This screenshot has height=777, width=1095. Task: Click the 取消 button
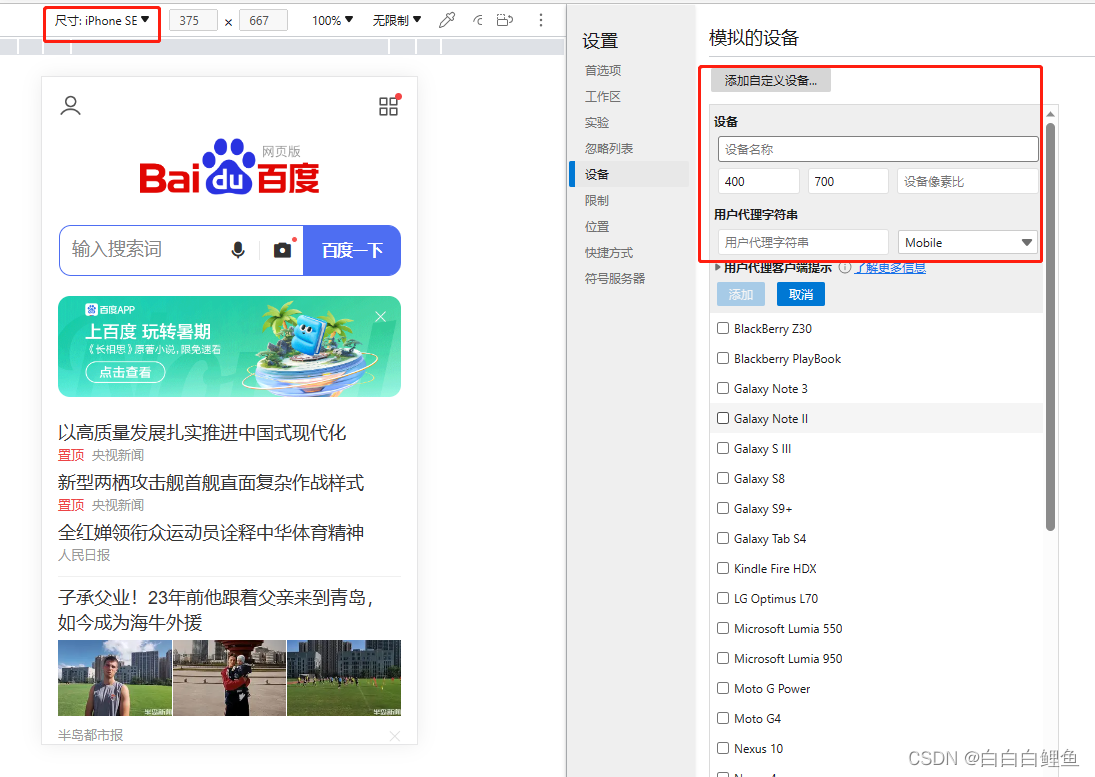[x=801, y=295]
